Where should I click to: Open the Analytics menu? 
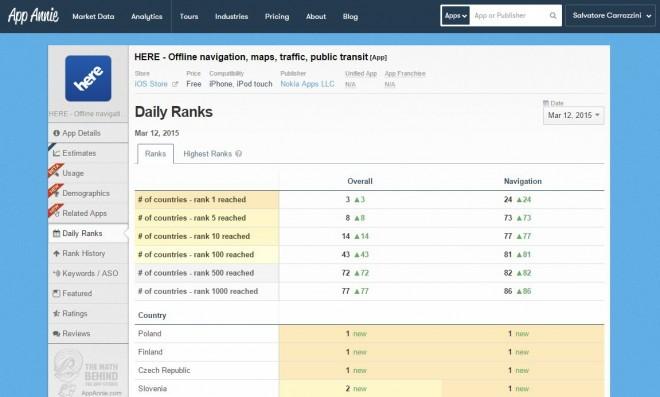click(x=146, y=16)
